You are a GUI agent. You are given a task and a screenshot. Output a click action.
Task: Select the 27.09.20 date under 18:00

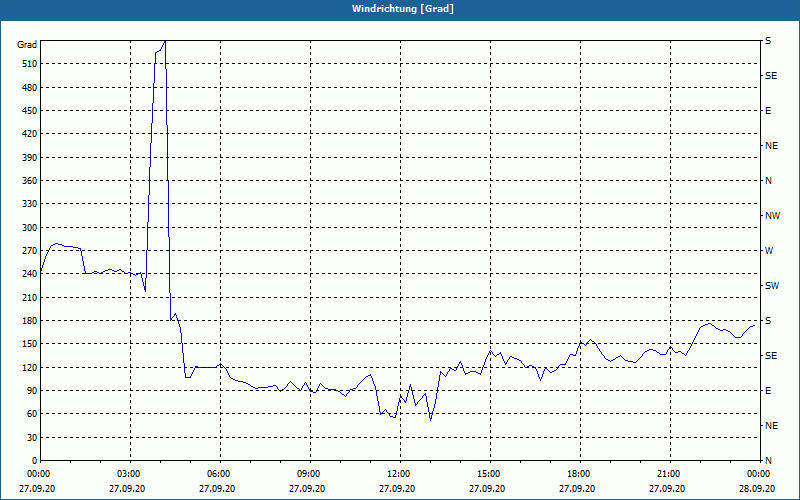pyautogui.click(x=577, y=489)
